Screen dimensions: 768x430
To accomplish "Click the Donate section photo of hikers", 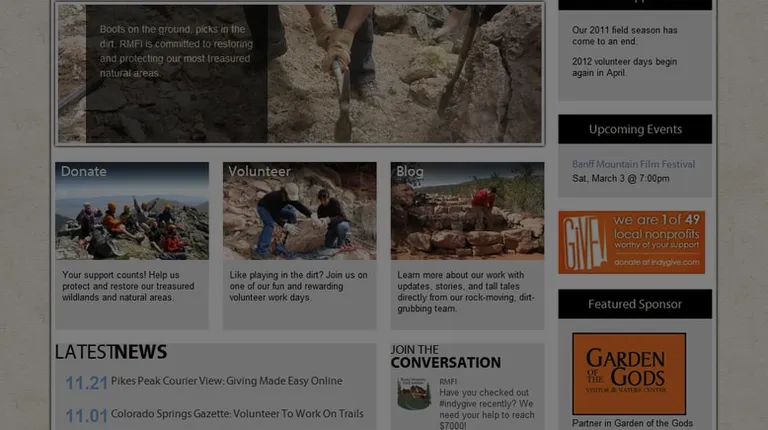I will click(132, 220).
